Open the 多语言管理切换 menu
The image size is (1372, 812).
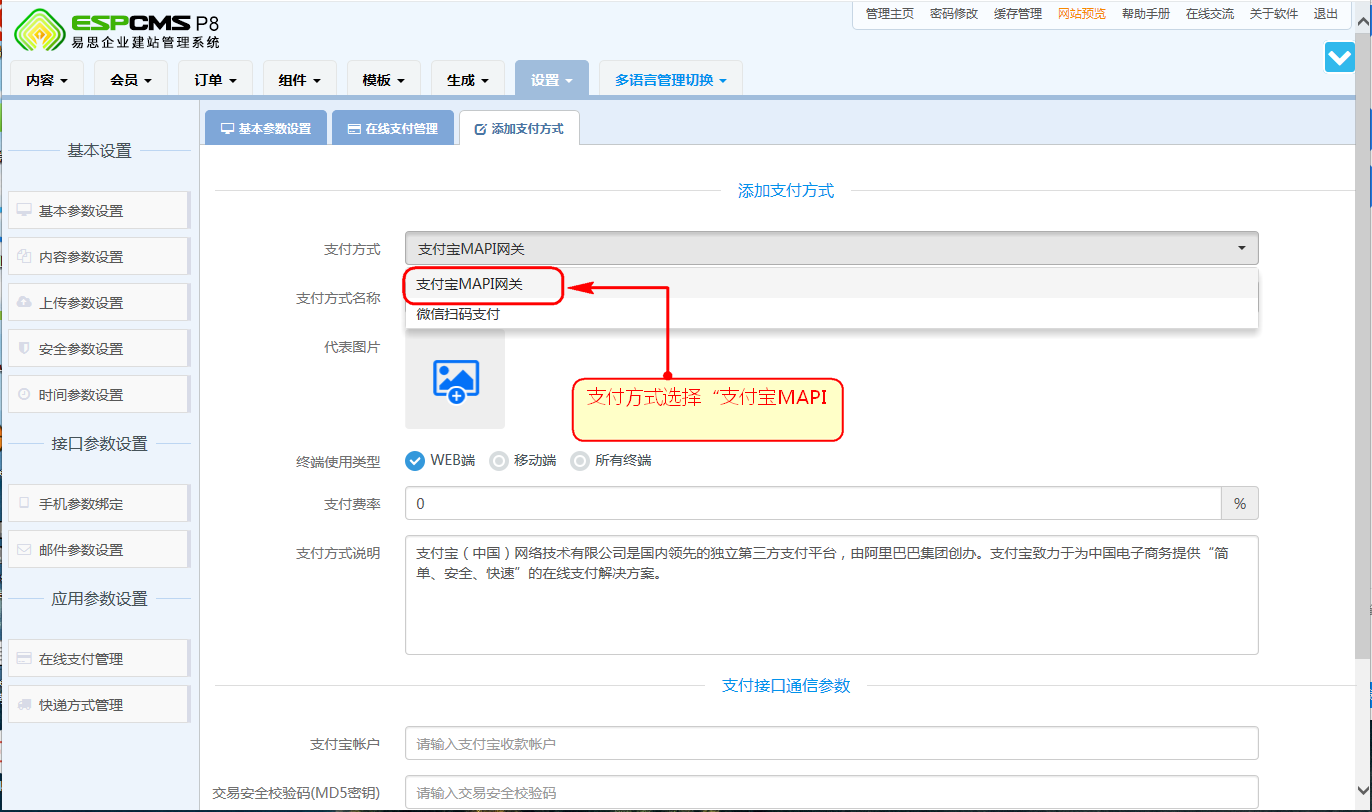click(x=671, y=79)
